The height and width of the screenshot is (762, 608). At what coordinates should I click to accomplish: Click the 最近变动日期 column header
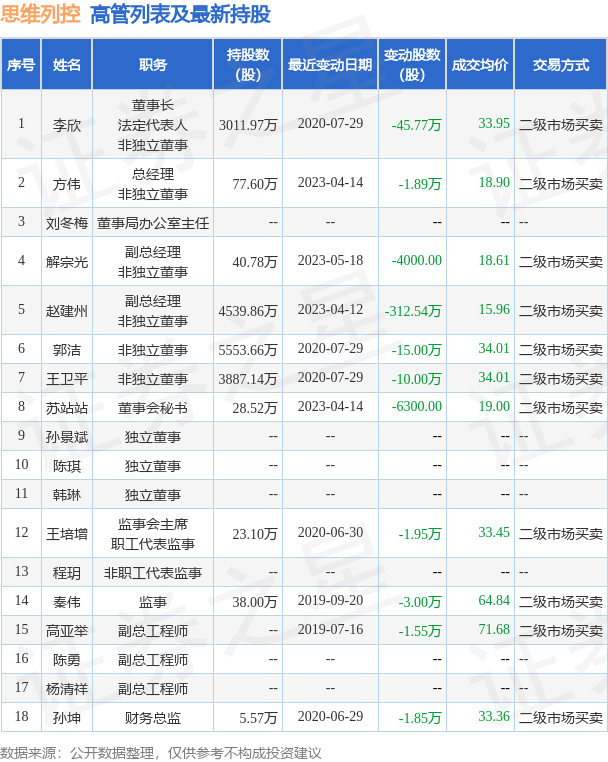[330, 65]
